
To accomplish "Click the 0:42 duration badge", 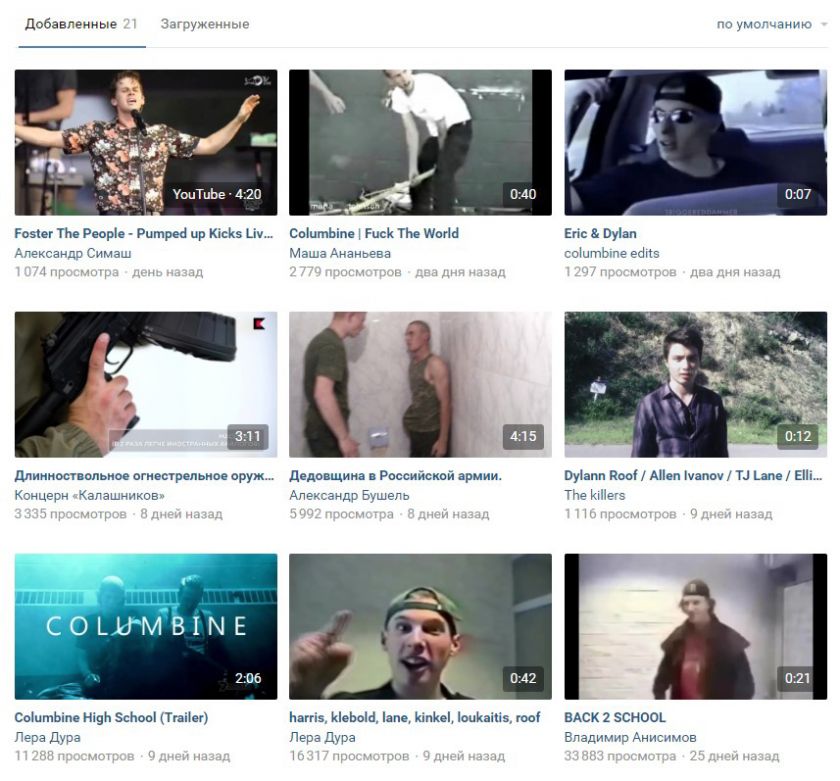I will (522, 679).
